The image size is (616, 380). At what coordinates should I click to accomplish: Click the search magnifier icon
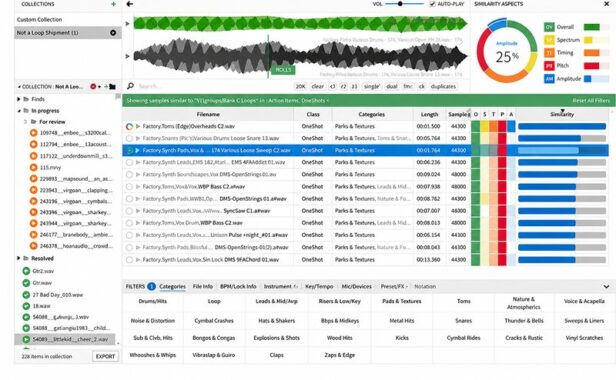(x=130, y=86)
